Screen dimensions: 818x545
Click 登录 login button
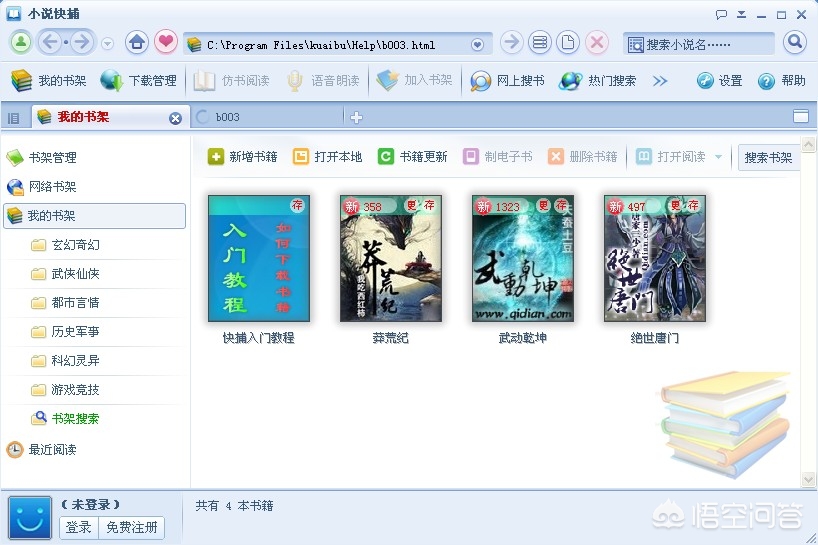coord(78,527)
